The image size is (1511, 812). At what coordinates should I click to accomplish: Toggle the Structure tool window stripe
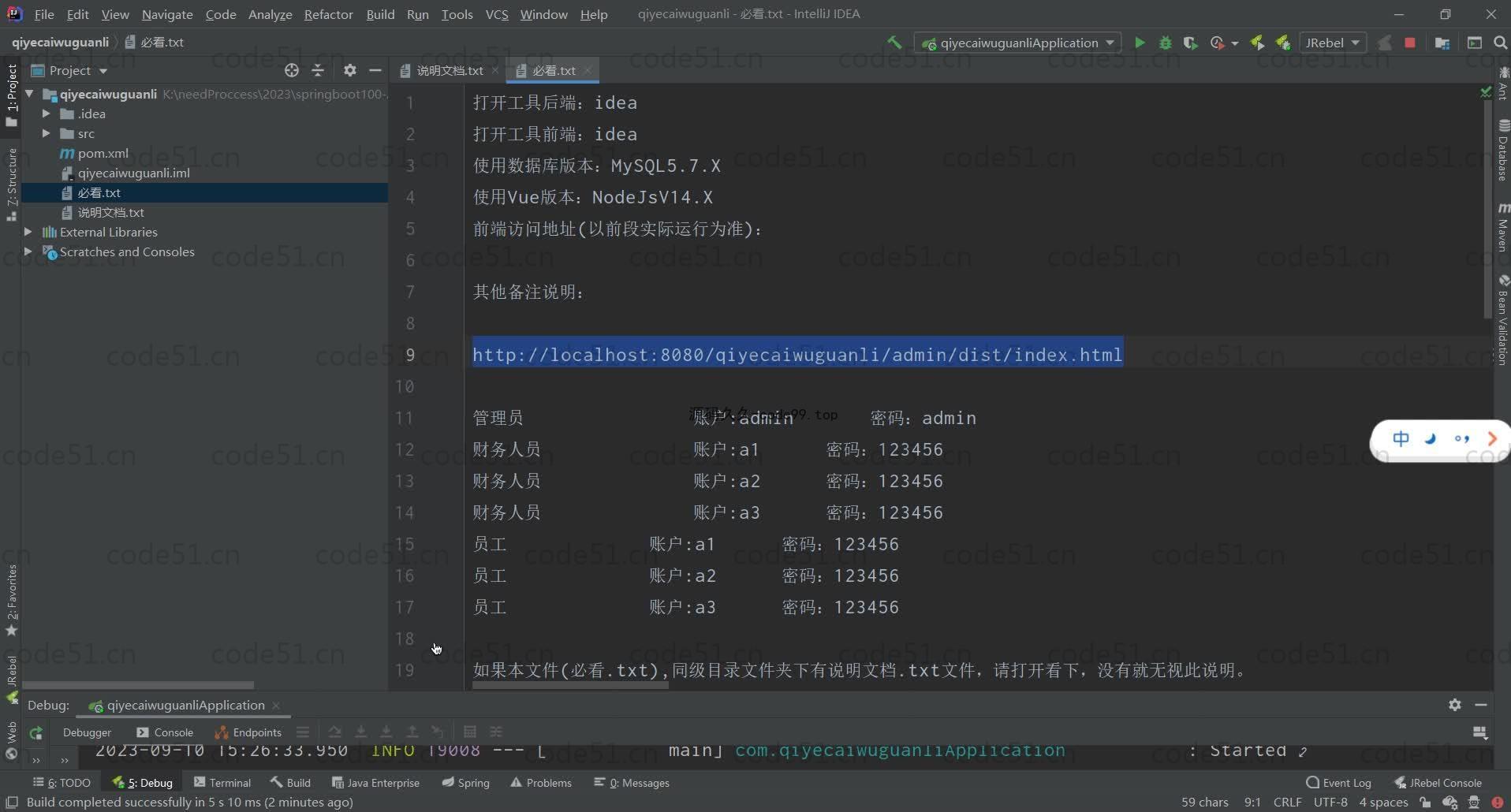[x=11, y=184]
